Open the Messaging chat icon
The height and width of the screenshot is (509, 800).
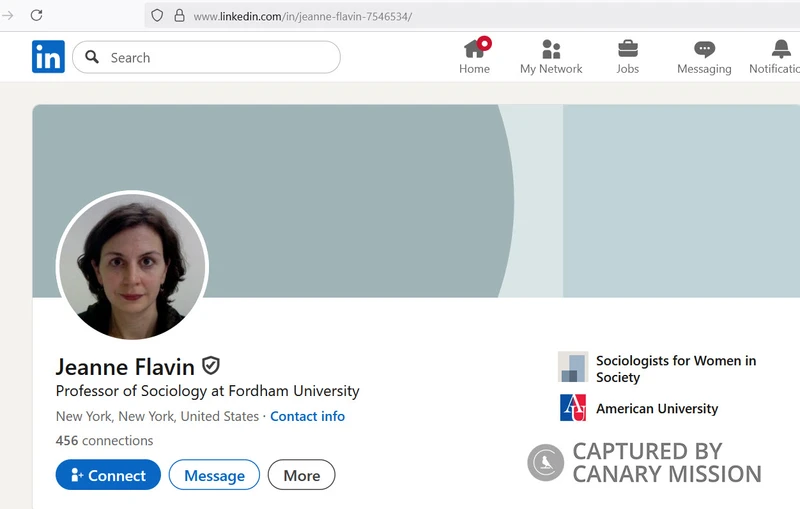click(705, 49)
